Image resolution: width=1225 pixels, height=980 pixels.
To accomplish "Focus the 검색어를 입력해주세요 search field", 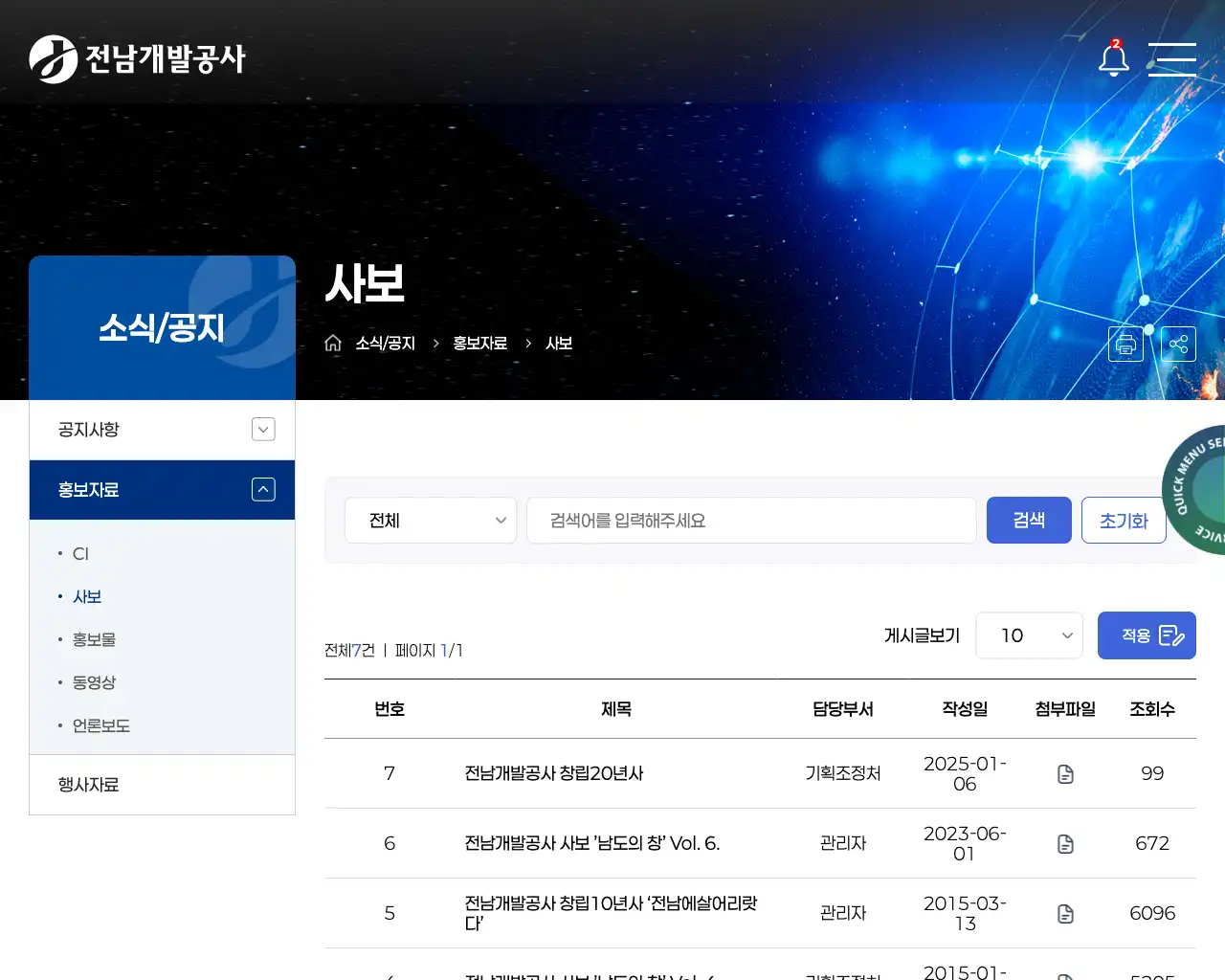I will [751, 521].
